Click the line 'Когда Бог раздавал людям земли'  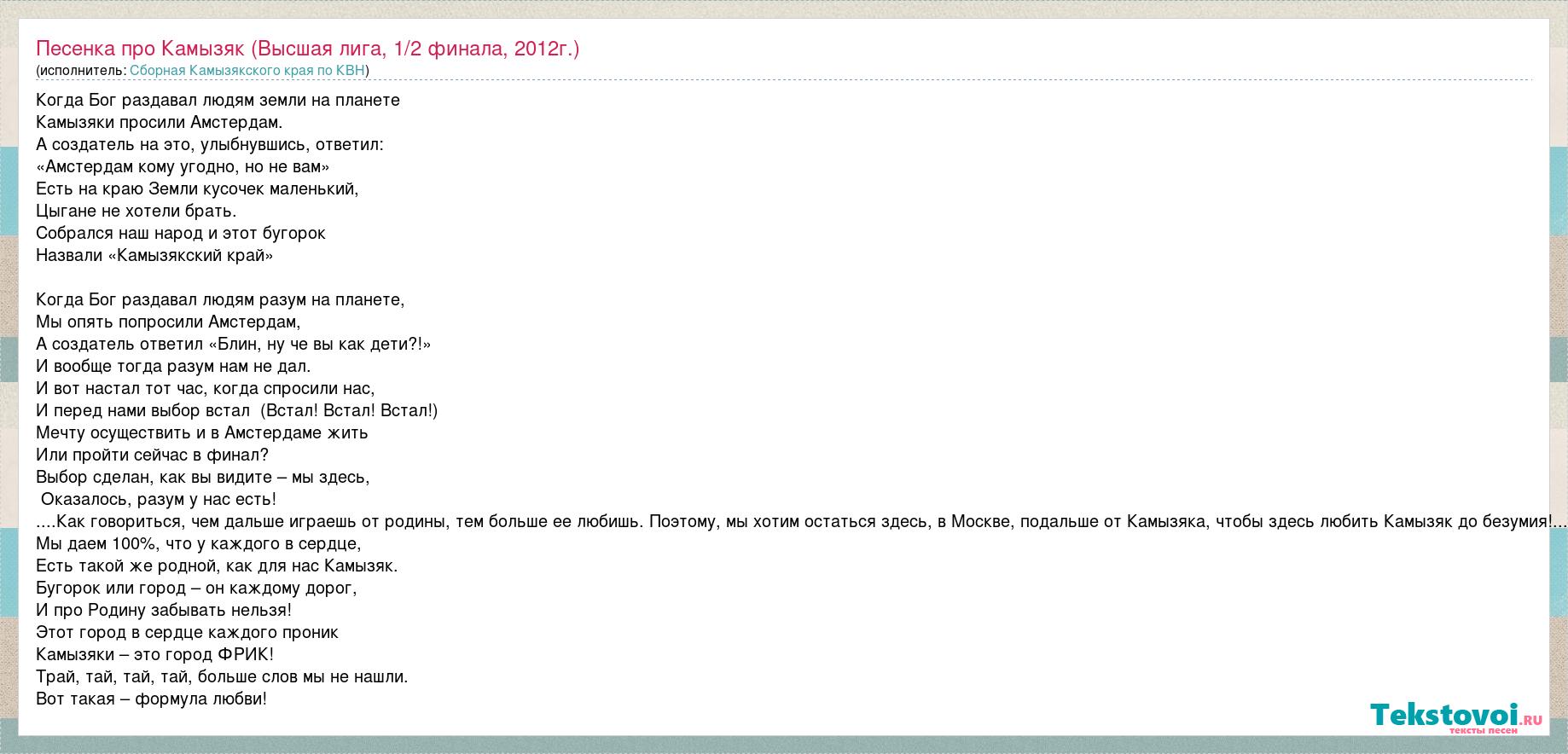click(218, 101)
